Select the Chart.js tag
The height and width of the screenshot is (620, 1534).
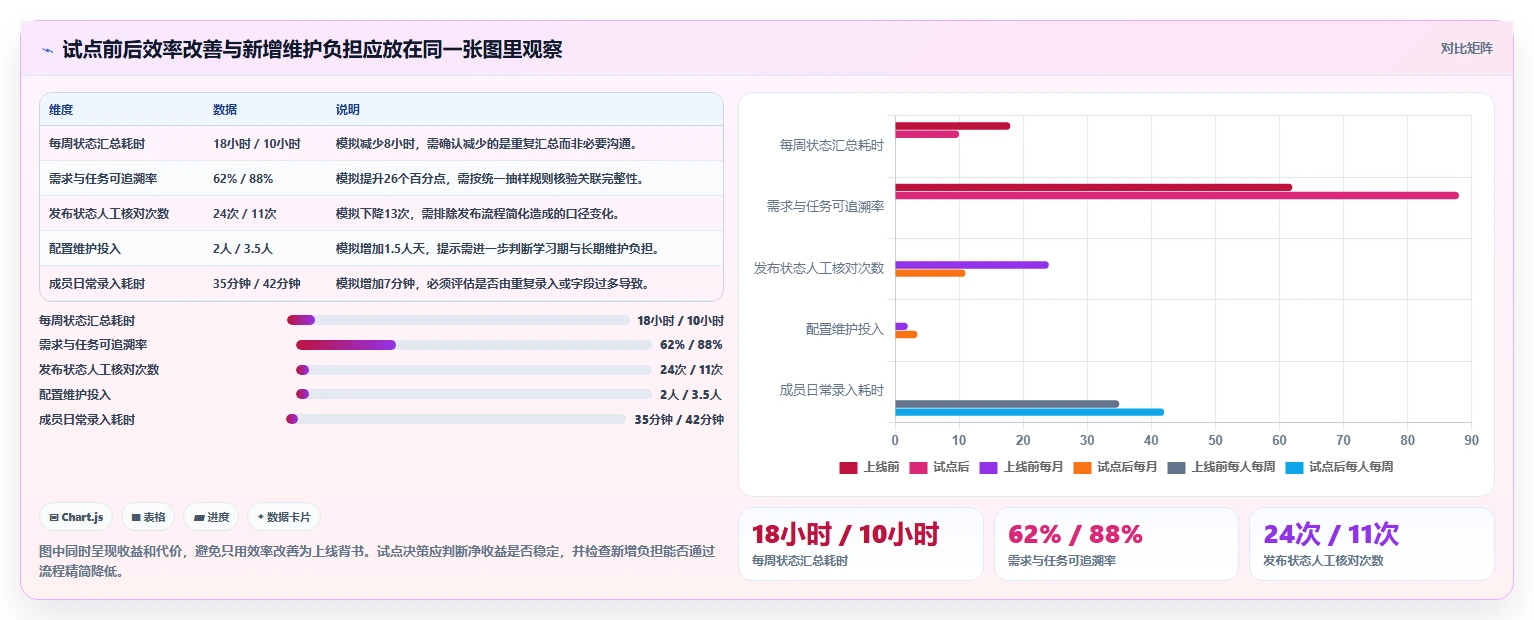tap(77, 517)
